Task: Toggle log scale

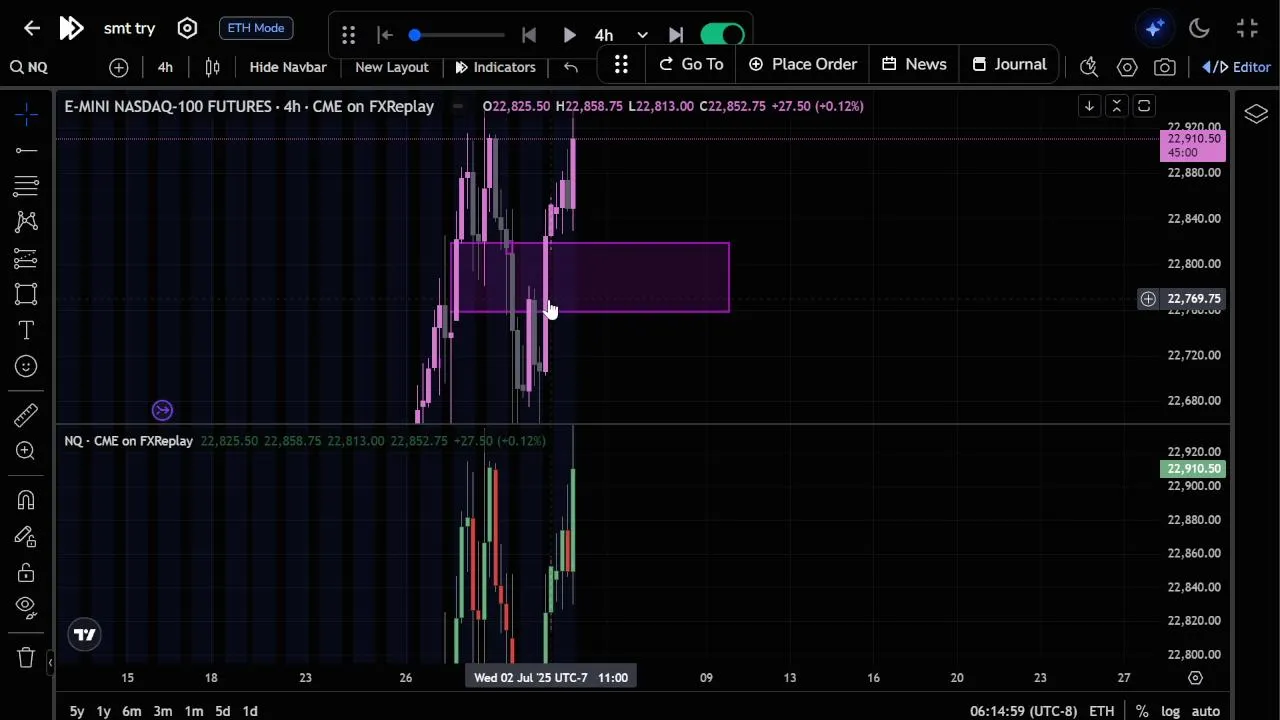Action: coord(1170,711)
